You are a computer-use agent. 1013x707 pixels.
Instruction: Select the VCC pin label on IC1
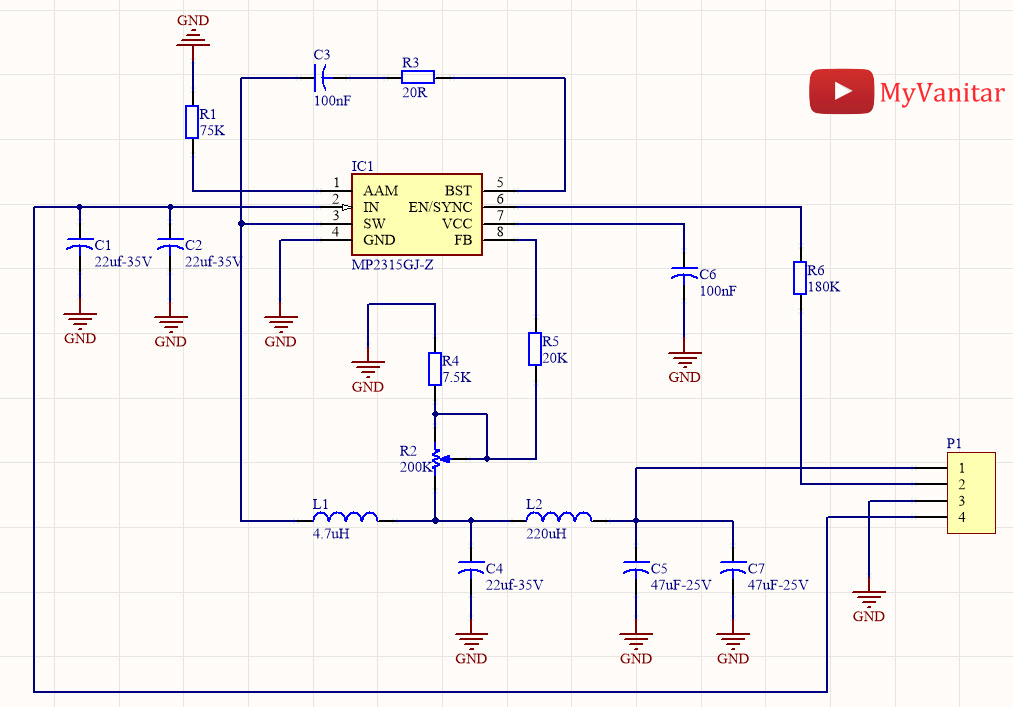pos(457,224)
